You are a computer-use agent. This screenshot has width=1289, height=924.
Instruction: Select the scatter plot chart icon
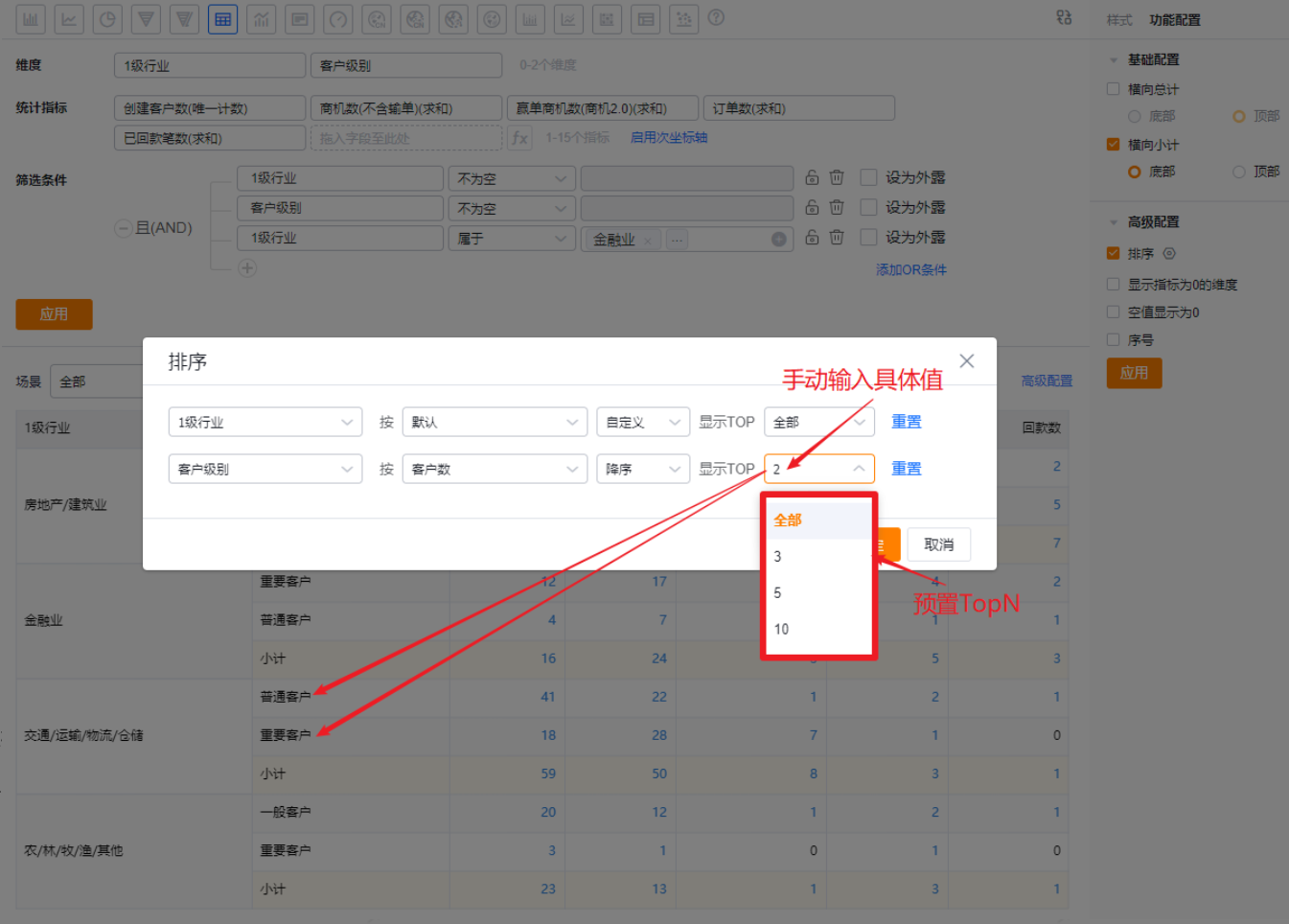coord(683,19)
